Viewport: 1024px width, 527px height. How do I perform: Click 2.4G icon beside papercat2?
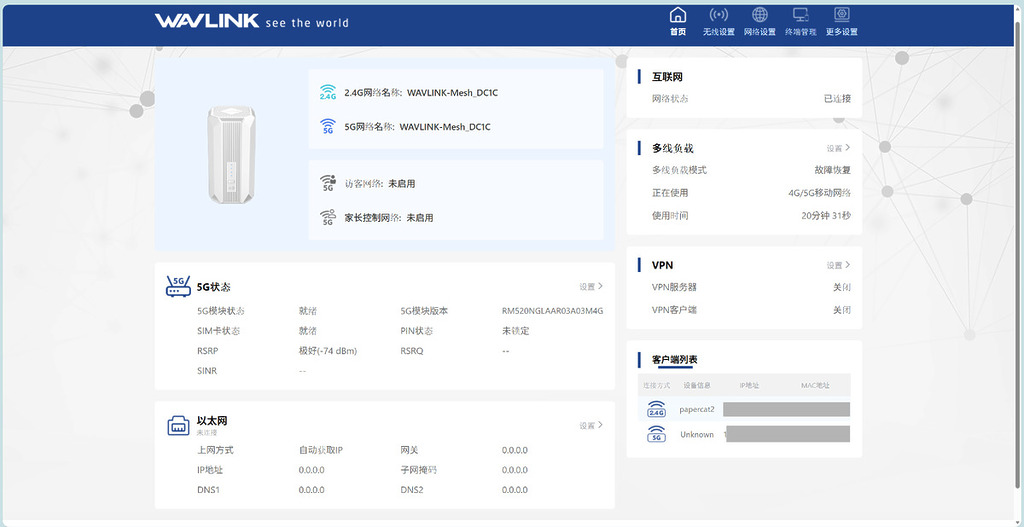[656, 409]
